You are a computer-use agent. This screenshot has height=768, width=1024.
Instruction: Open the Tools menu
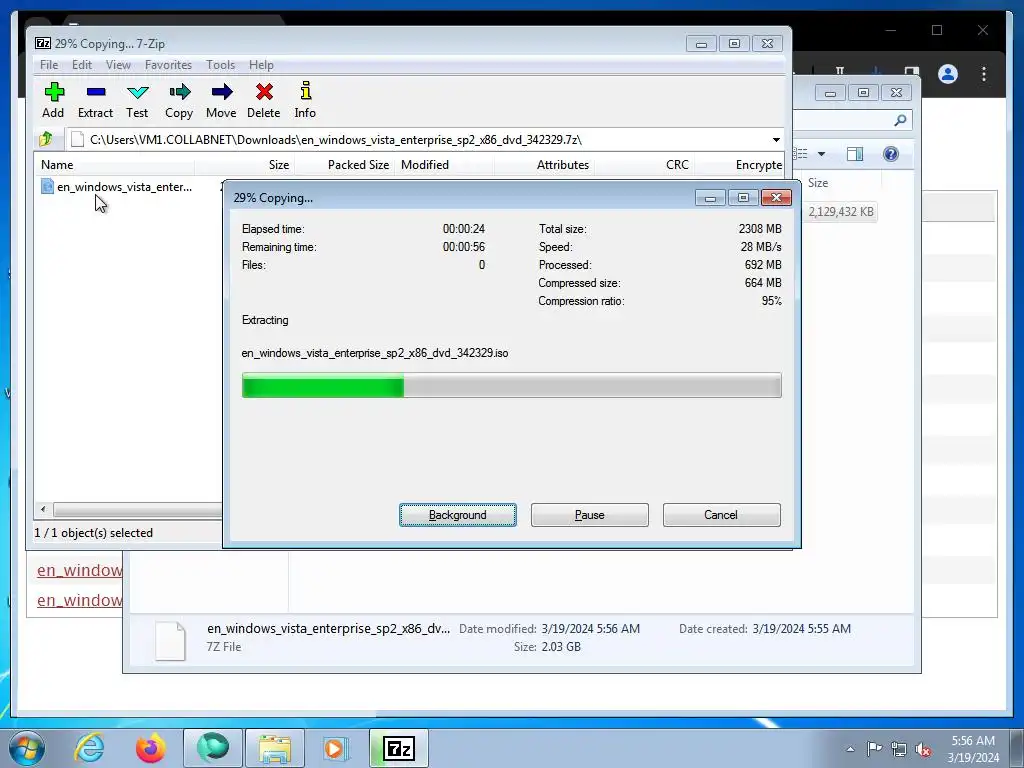[x=221, y=65]
